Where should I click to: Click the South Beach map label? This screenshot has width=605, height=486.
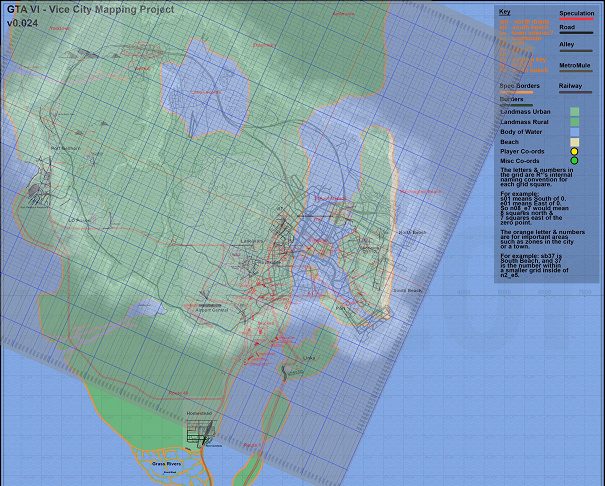pyautogui.click(x=406, y=290)
